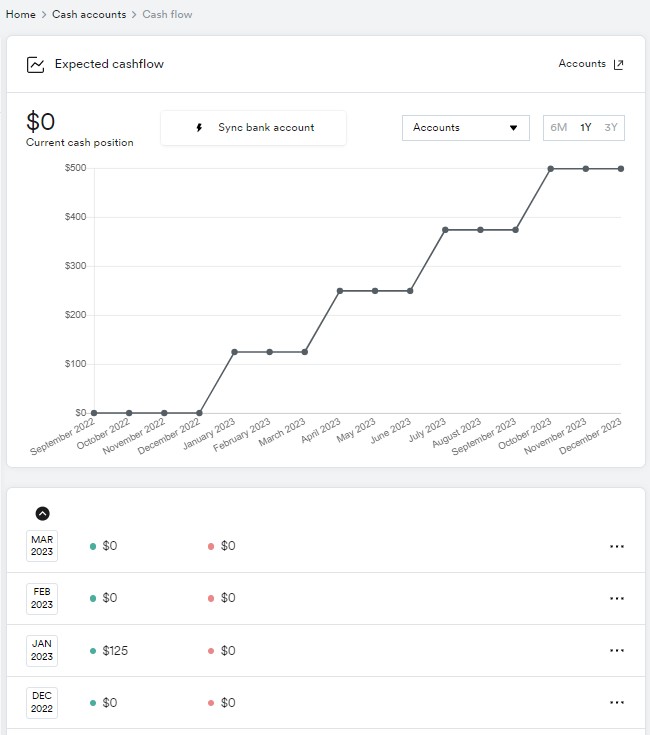
Task: Go to Cash accounts breadcrumb
Action: [x=89, y=15]
